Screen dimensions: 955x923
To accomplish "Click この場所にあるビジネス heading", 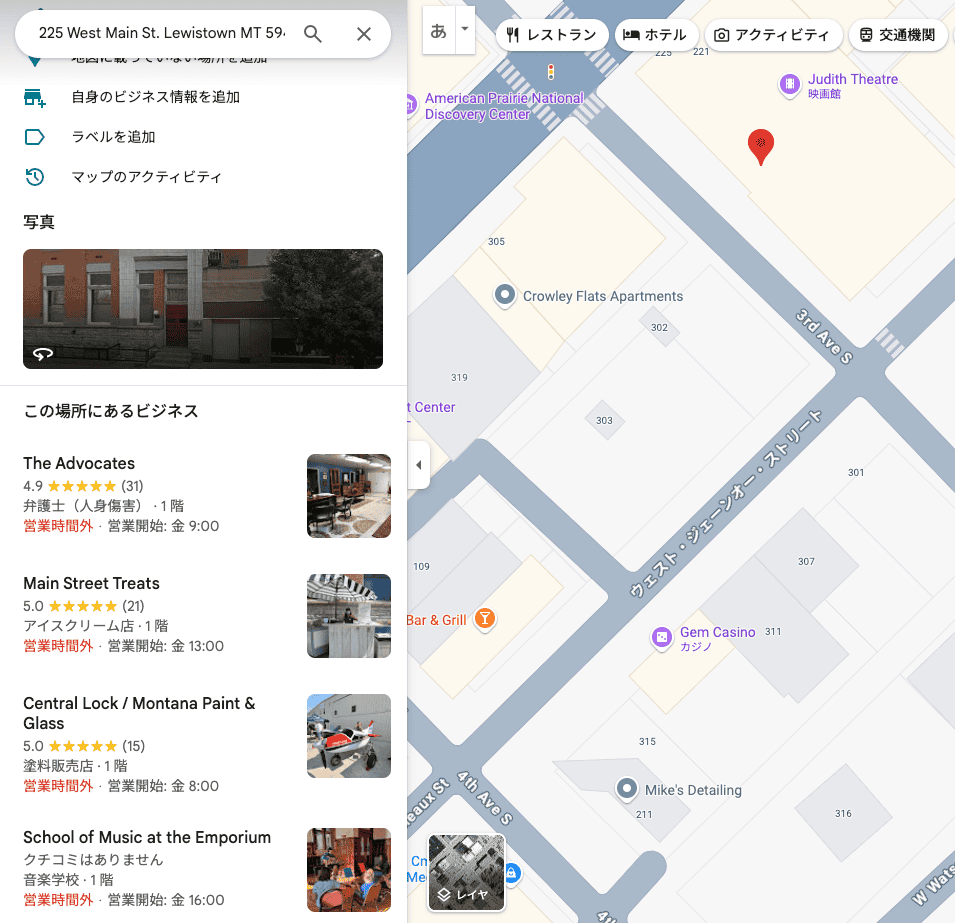I will tap(111, 411).
